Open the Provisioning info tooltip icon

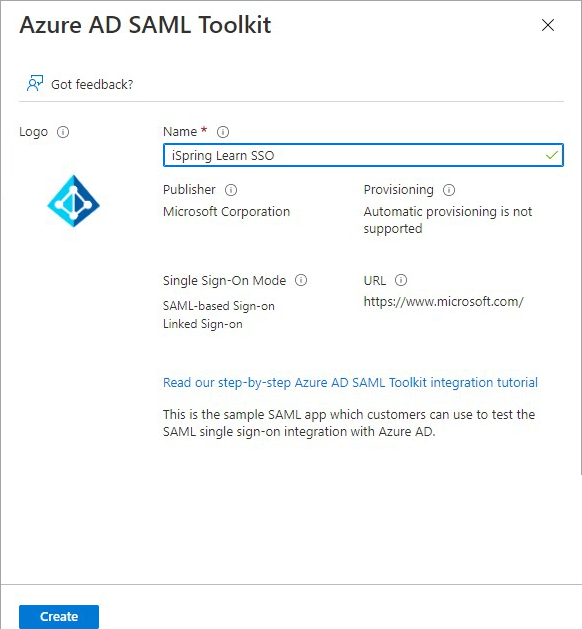coord(449,190)
